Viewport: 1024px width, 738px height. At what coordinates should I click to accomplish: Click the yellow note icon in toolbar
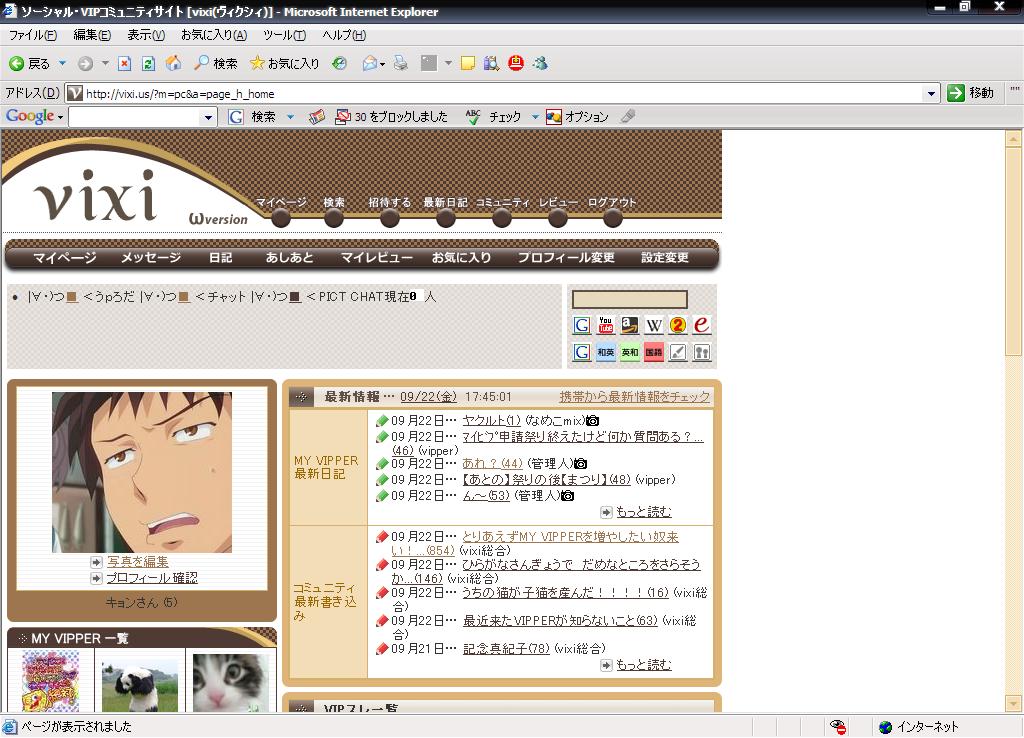pyautogui.click(x=468, y=63)
